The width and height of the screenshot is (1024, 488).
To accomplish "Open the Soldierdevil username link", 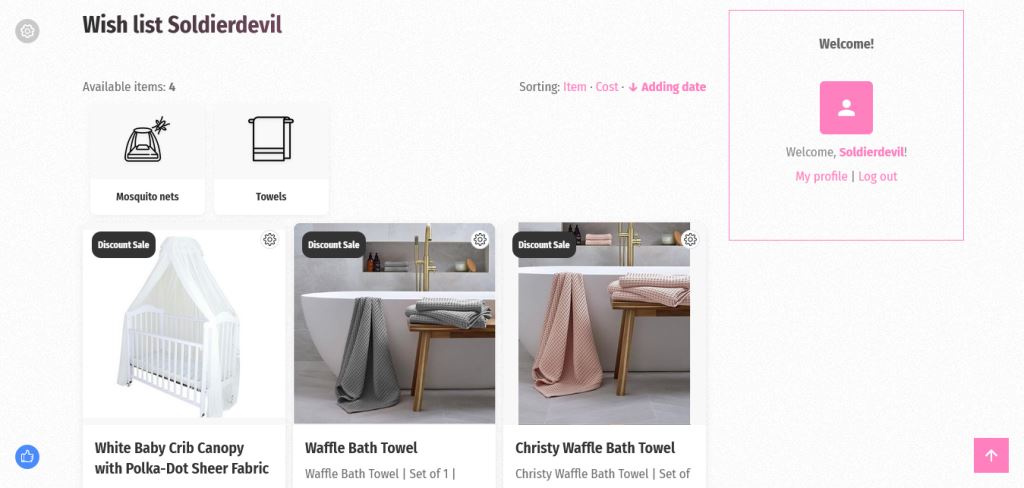I will click(x=872, y=152).
